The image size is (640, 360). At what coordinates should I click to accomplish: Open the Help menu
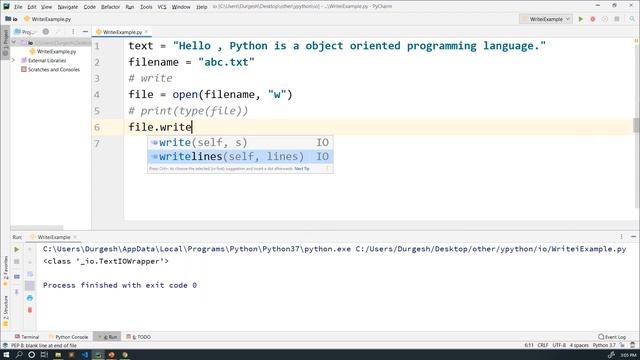(x=202, y=7)
